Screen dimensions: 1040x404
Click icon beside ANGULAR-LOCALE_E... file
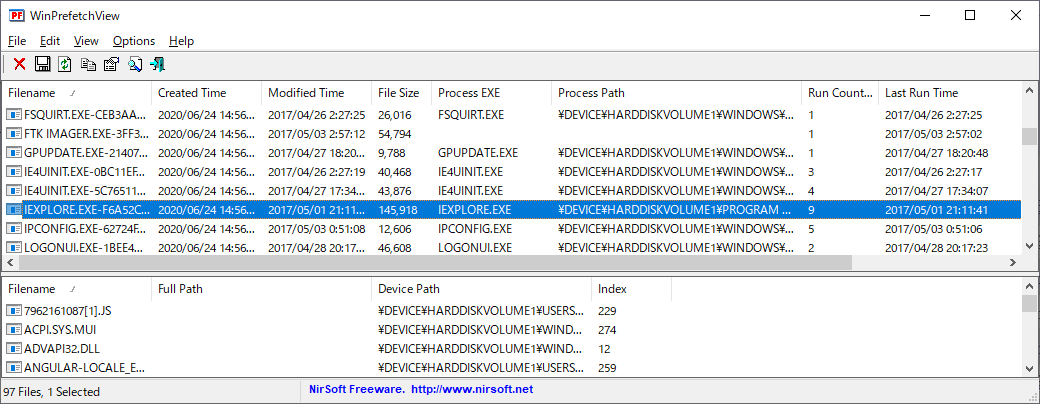[x=15, y=368]
